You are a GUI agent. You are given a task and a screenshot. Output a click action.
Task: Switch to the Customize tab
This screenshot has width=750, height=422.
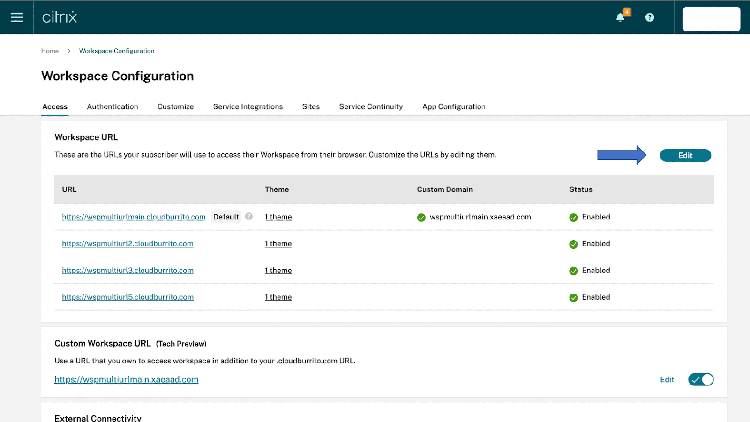(176, 107)
